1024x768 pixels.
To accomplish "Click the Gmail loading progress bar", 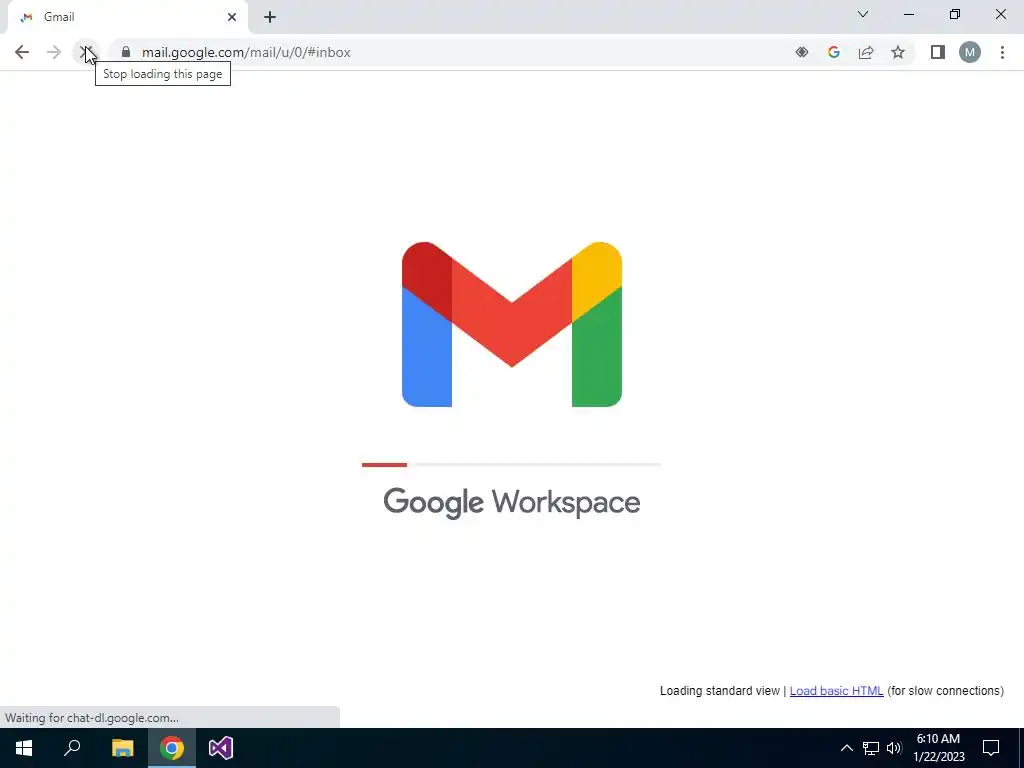I will (x=511, y=464).
